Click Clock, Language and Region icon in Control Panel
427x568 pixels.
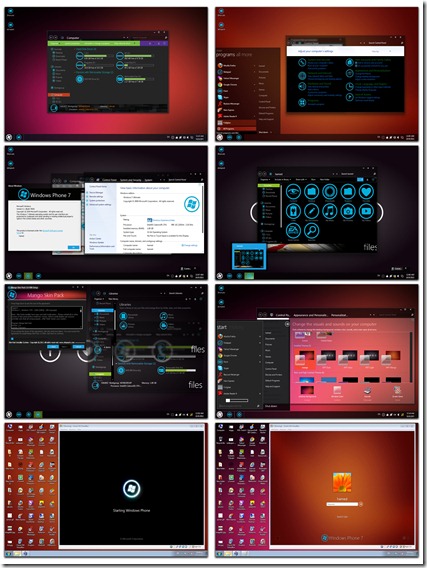(349, 87)
